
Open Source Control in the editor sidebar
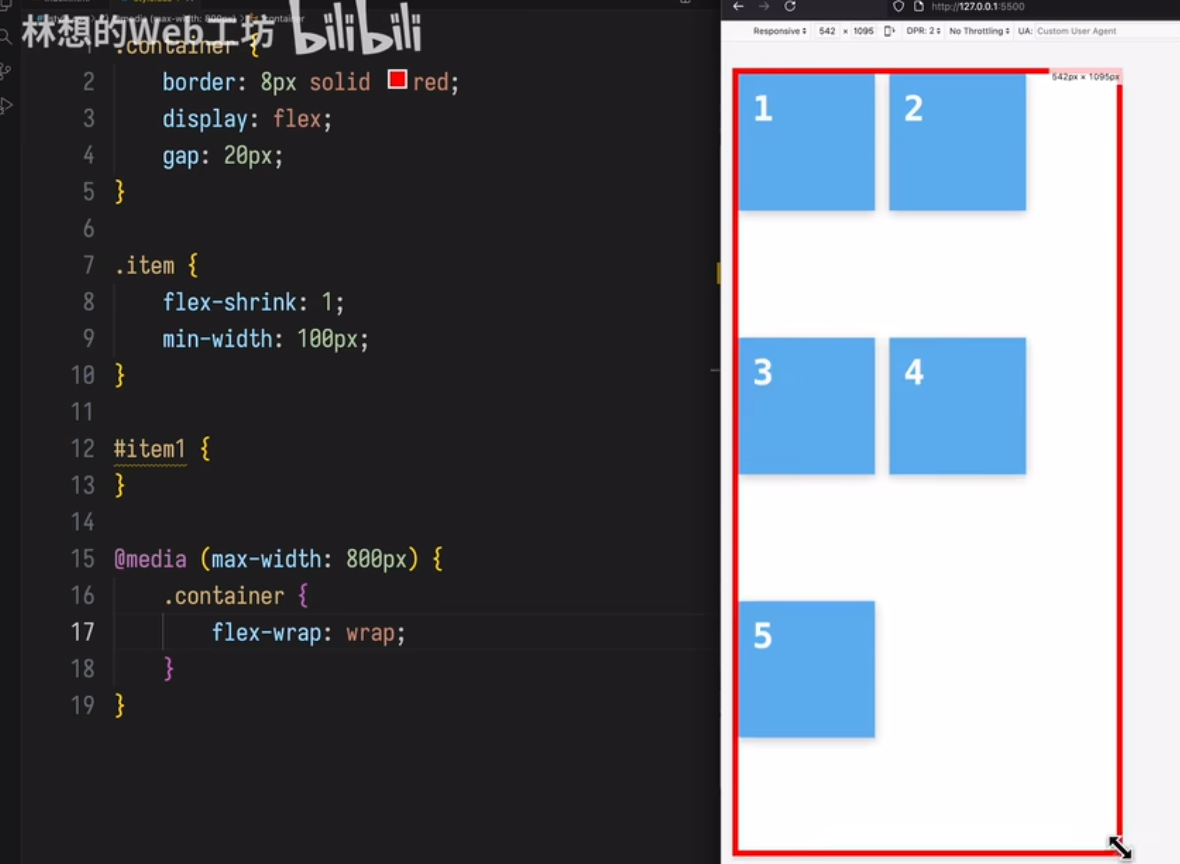coord(5,71)
